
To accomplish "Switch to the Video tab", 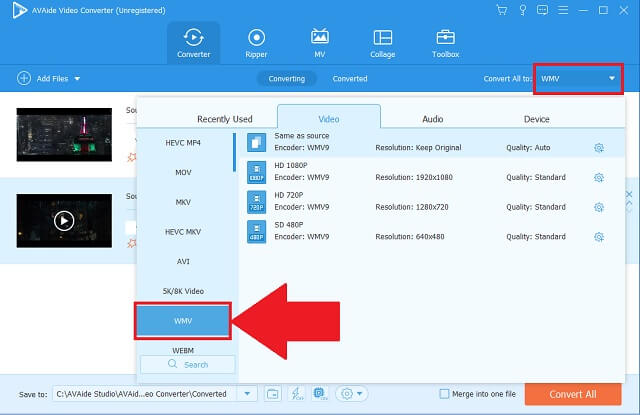I will click(329, 118).
